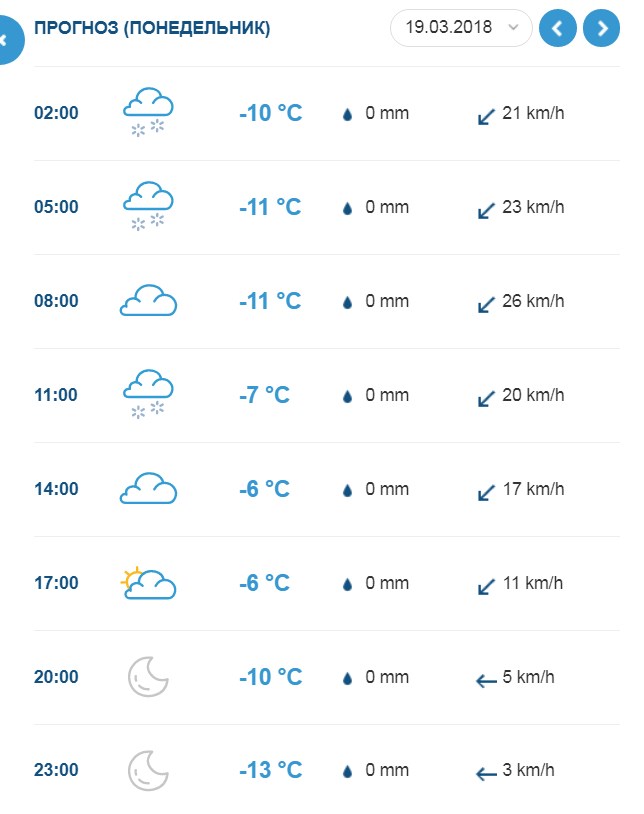
Task: Click the precipitation drop in the 08:00 row
Action: [348, 302]
